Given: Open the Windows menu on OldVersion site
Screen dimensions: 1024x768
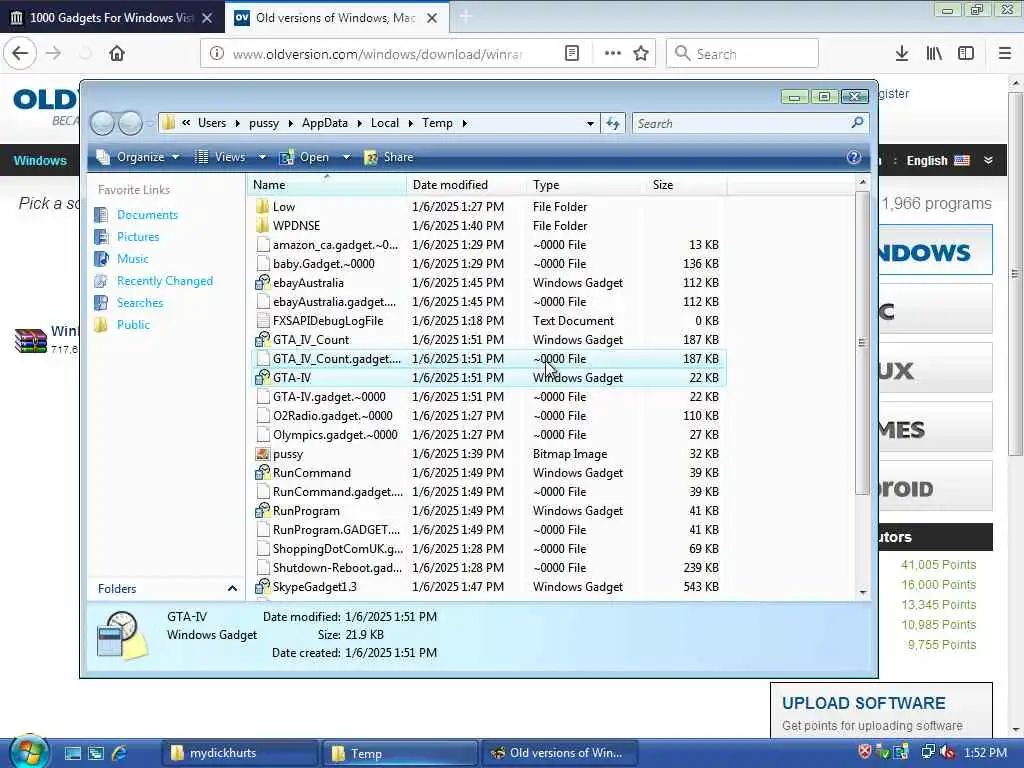Looking at the screenshot, I should (40, 160).
